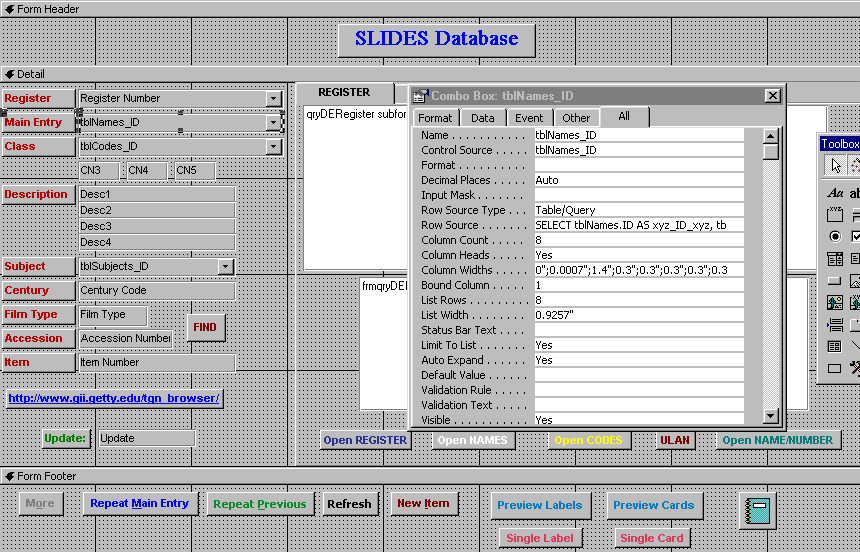Select the Option Button tool in Toolbox
860x552 pixels.
pos(835,236)
